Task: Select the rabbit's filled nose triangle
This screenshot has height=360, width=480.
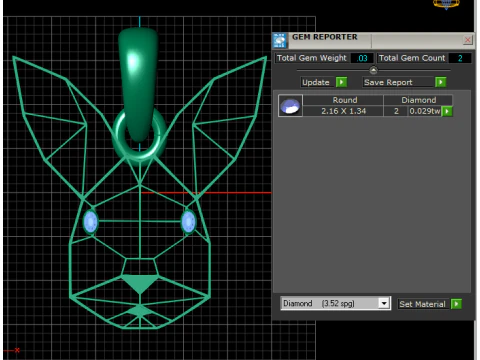Action: (x=140, y=283)
